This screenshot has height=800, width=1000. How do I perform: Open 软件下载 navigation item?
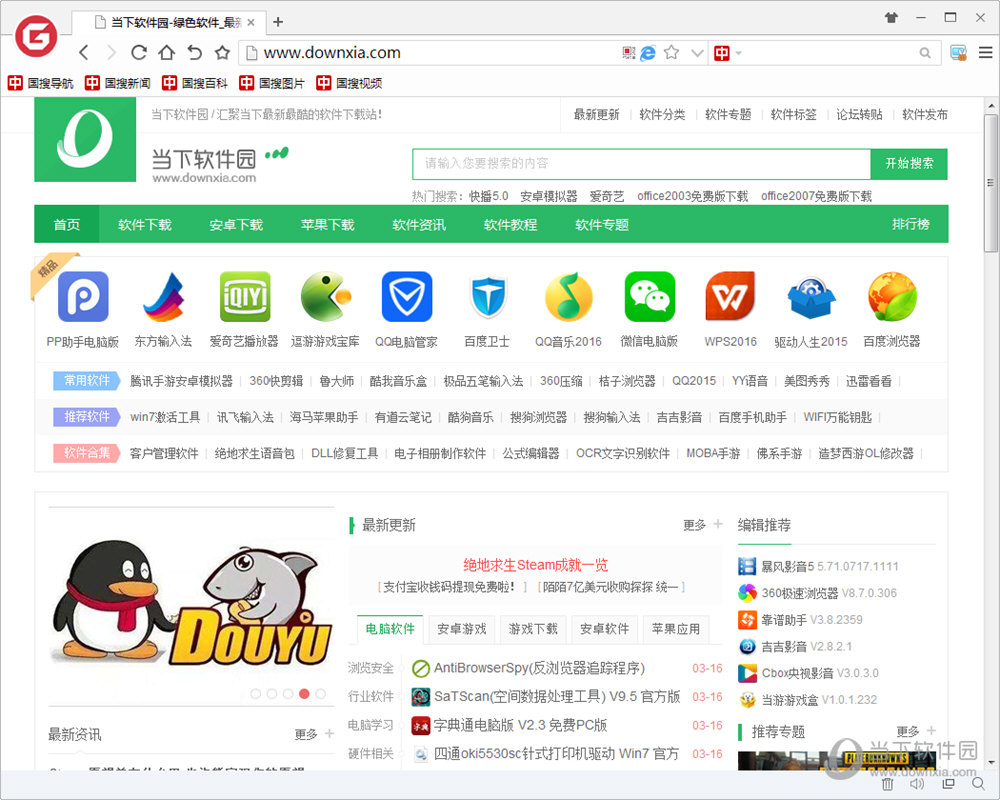[145, 224]
